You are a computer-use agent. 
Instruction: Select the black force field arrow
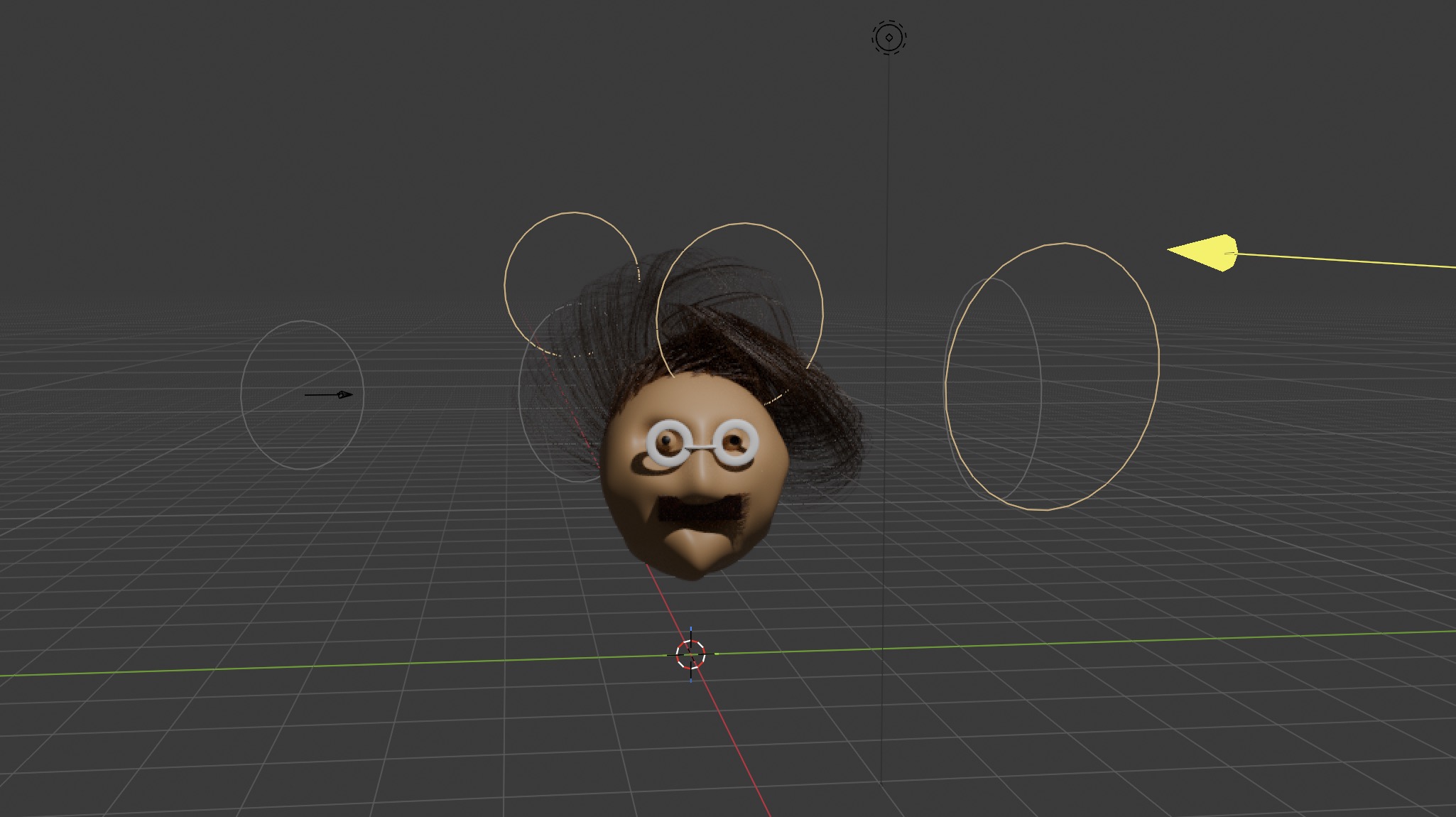329,394
